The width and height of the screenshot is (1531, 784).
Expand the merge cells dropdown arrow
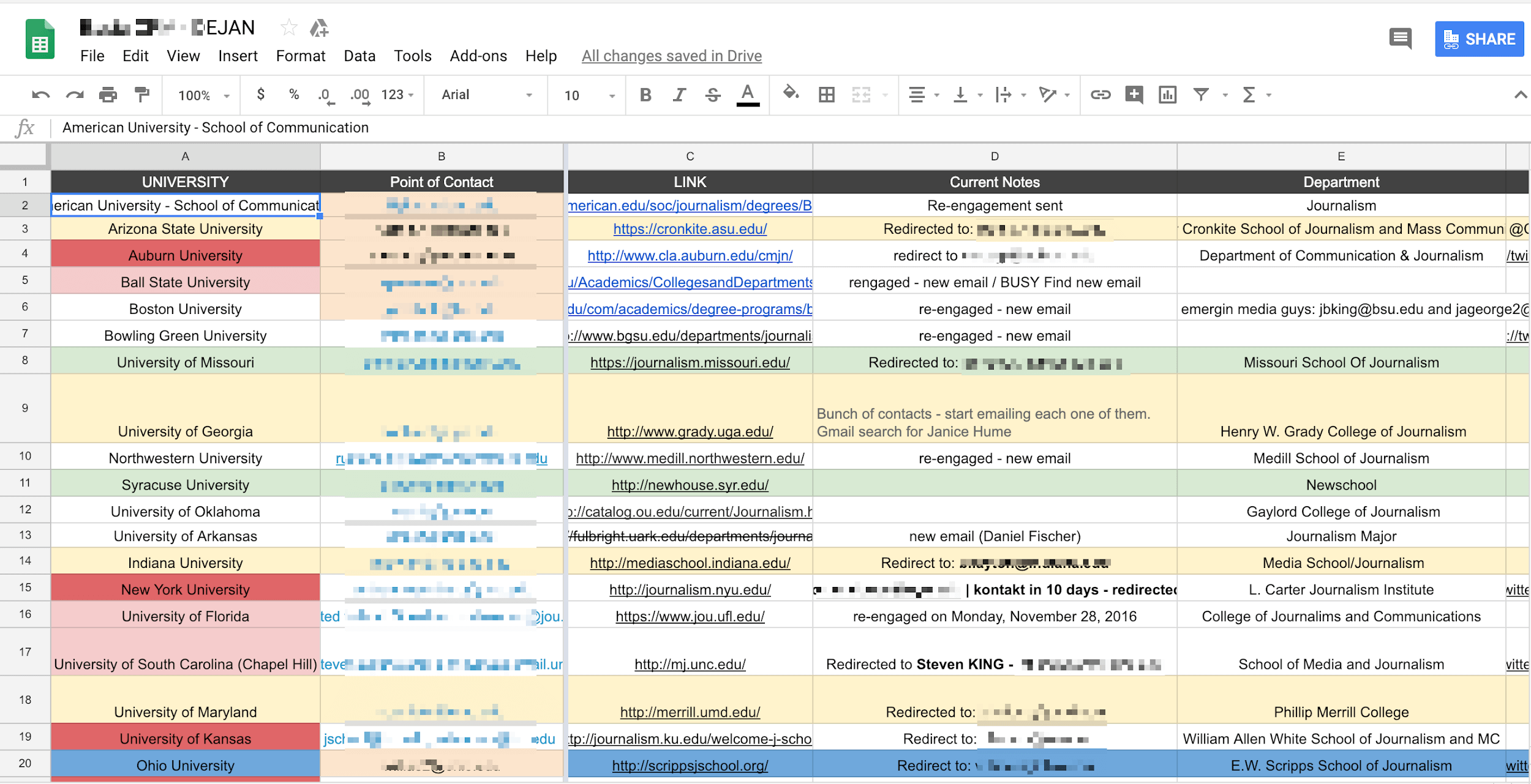(x=885, y=95)
